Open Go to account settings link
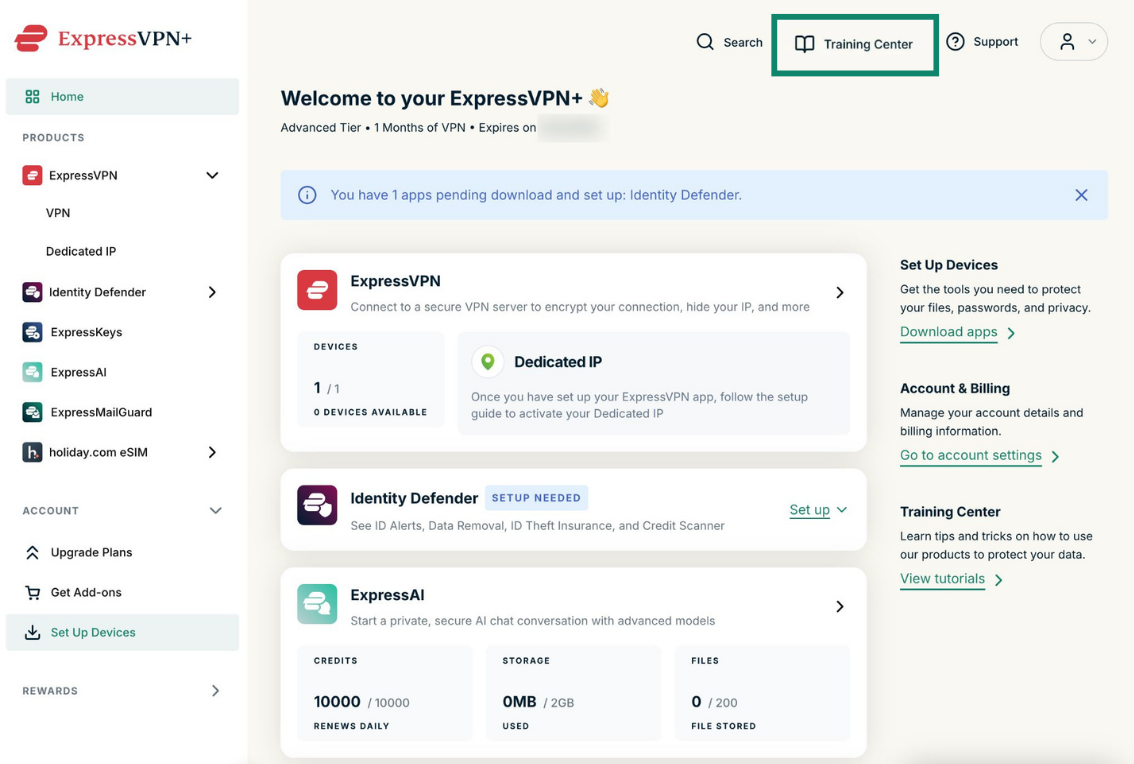Image resolution: width=1134 pixels, height=764 pixels. [971, 456]
